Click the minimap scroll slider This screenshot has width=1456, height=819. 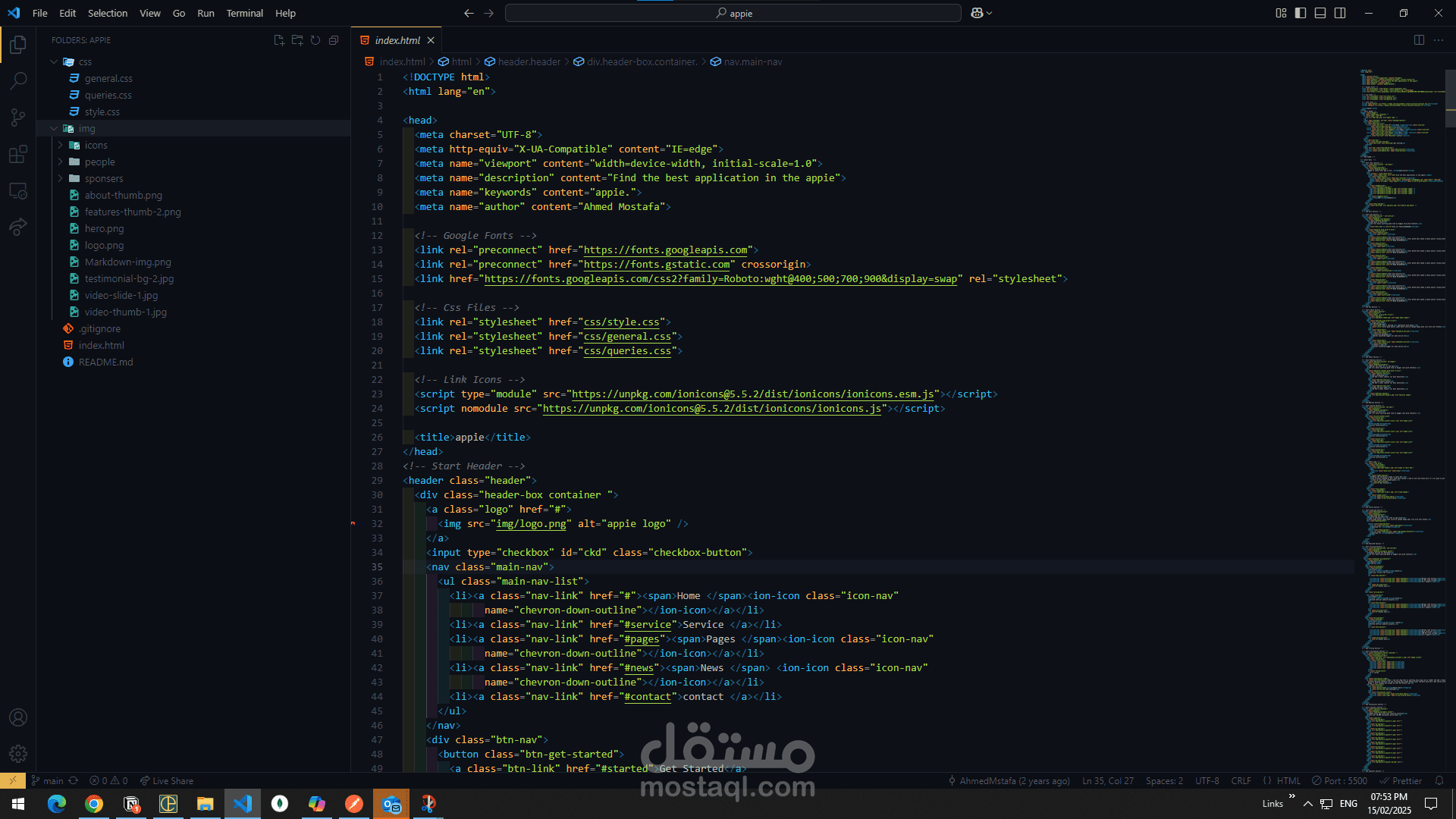1450,97
